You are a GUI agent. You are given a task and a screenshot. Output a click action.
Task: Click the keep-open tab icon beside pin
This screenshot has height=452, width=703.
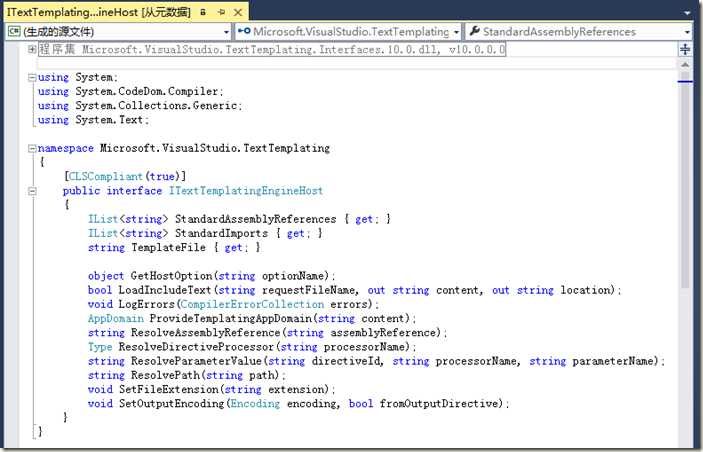click(203, 13)
